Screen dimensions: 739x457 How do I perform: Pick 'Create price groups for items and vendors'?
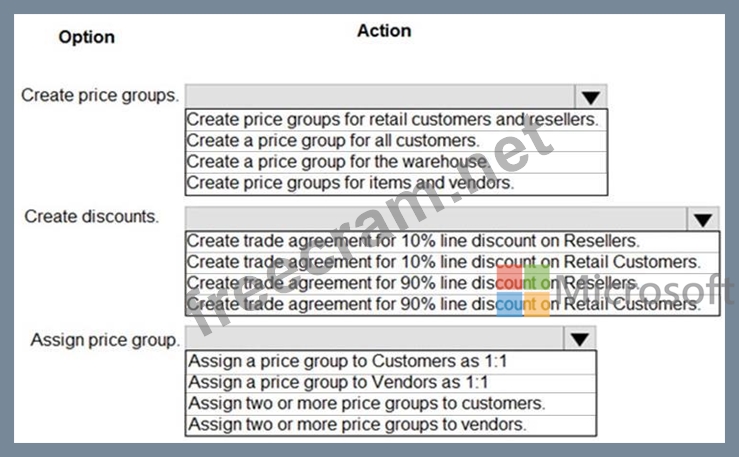click(350, 183)
